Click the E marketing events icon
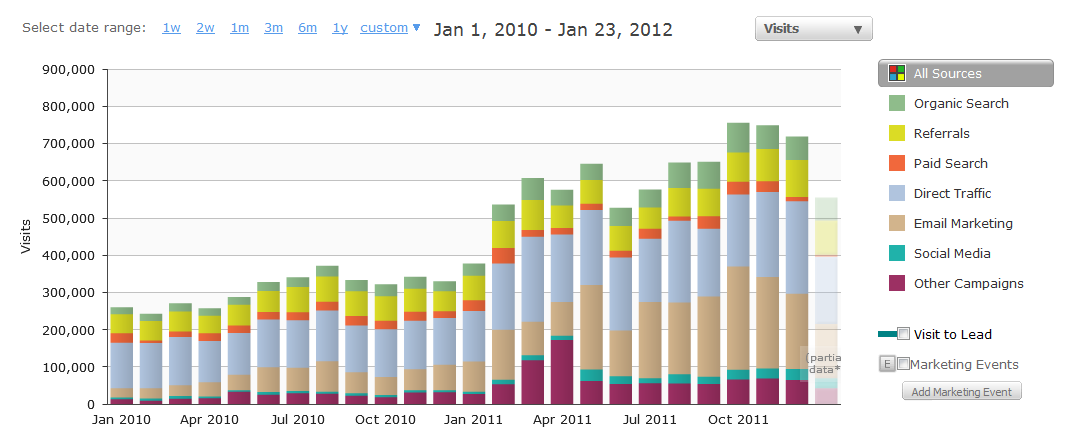Screen dimensions: 1069x446 click(x=886, y=364)
